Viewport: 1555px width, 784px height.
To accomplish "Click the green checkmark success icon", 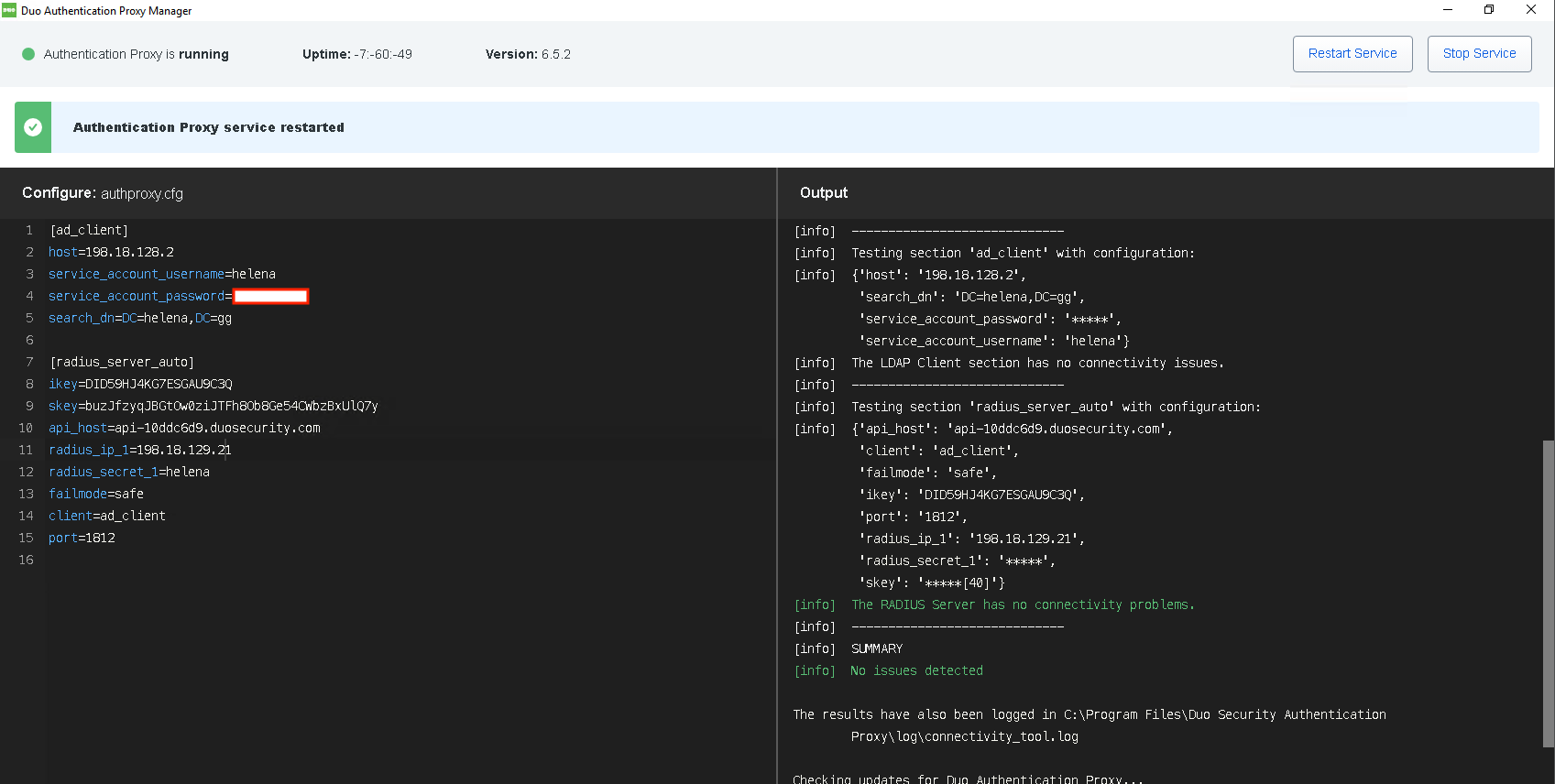I will coord(33,127).
